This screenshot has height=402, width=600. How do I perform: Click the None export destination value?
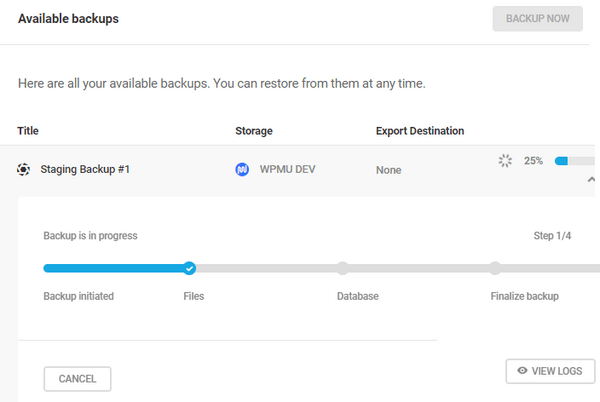click(388, 170)
